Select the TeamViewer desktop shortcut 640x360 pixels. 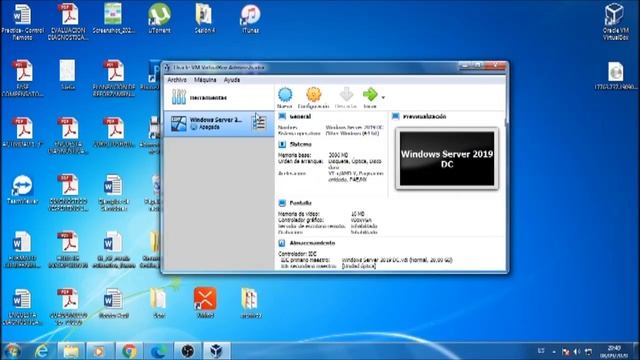(x=22, y=189)
